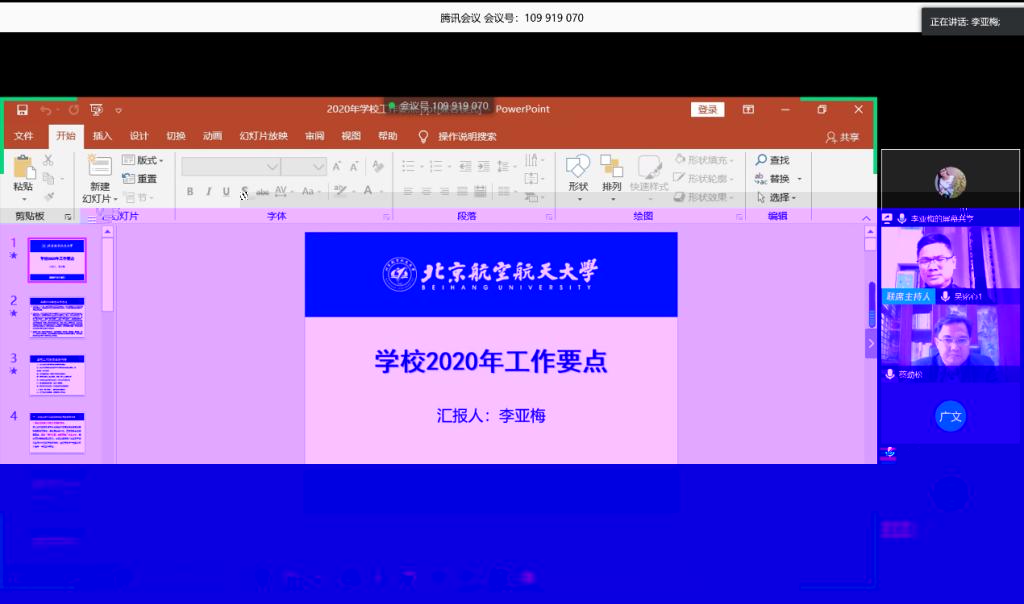This screenshot has width=1024, height=604.
Task: Click the 共享 share button
Action: (842, 137)
